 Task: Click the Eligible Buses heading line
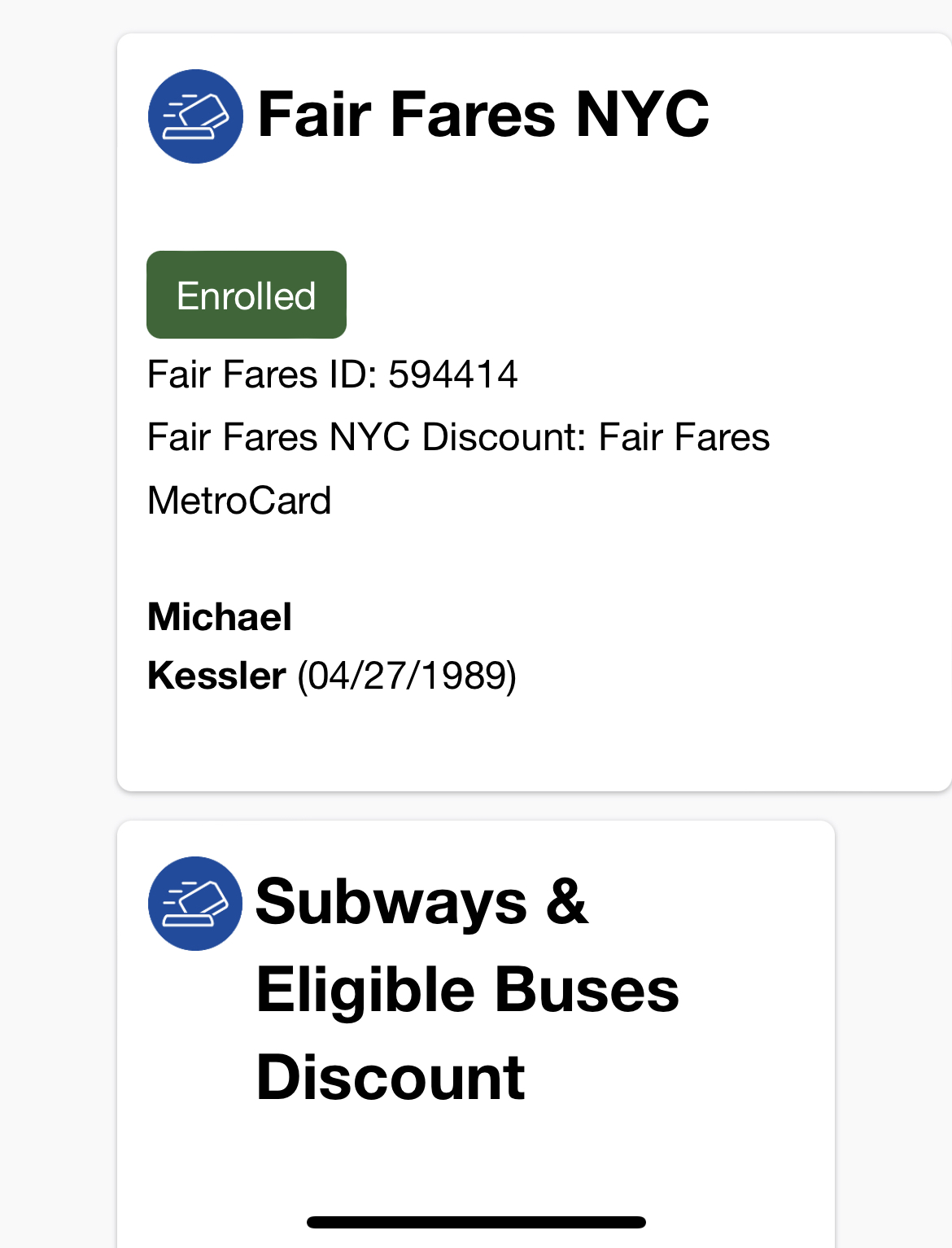468,991
